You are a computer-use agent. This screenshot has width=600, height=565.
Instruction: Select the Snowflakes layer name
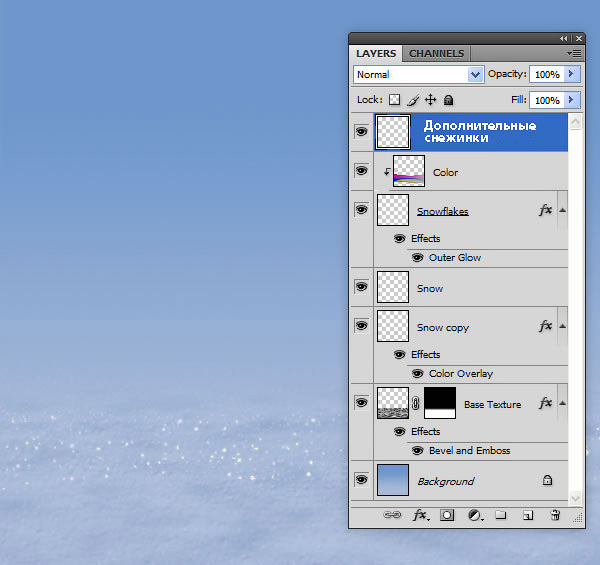click(x=443, y=212)
